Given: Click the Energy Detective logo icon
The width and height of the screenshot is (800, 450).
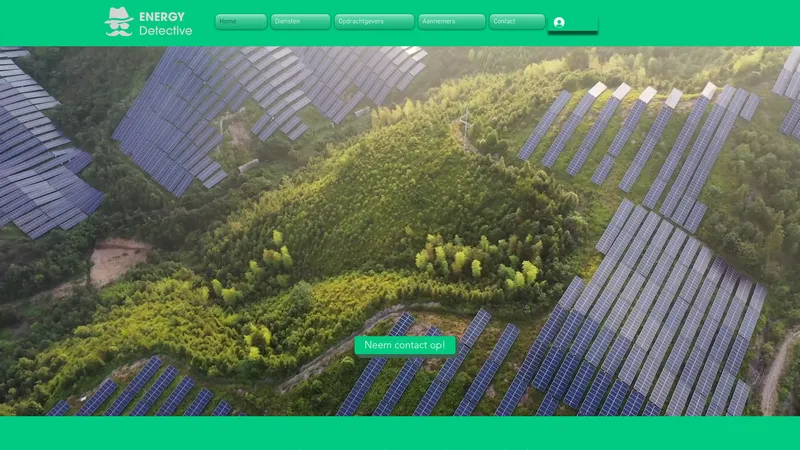Looking at the screenshot, I should click(119, 22).
